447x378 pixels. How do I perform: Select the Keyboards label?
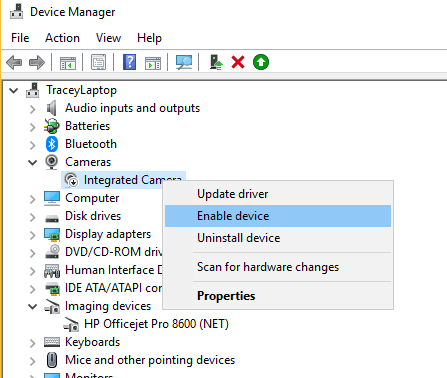92,342
